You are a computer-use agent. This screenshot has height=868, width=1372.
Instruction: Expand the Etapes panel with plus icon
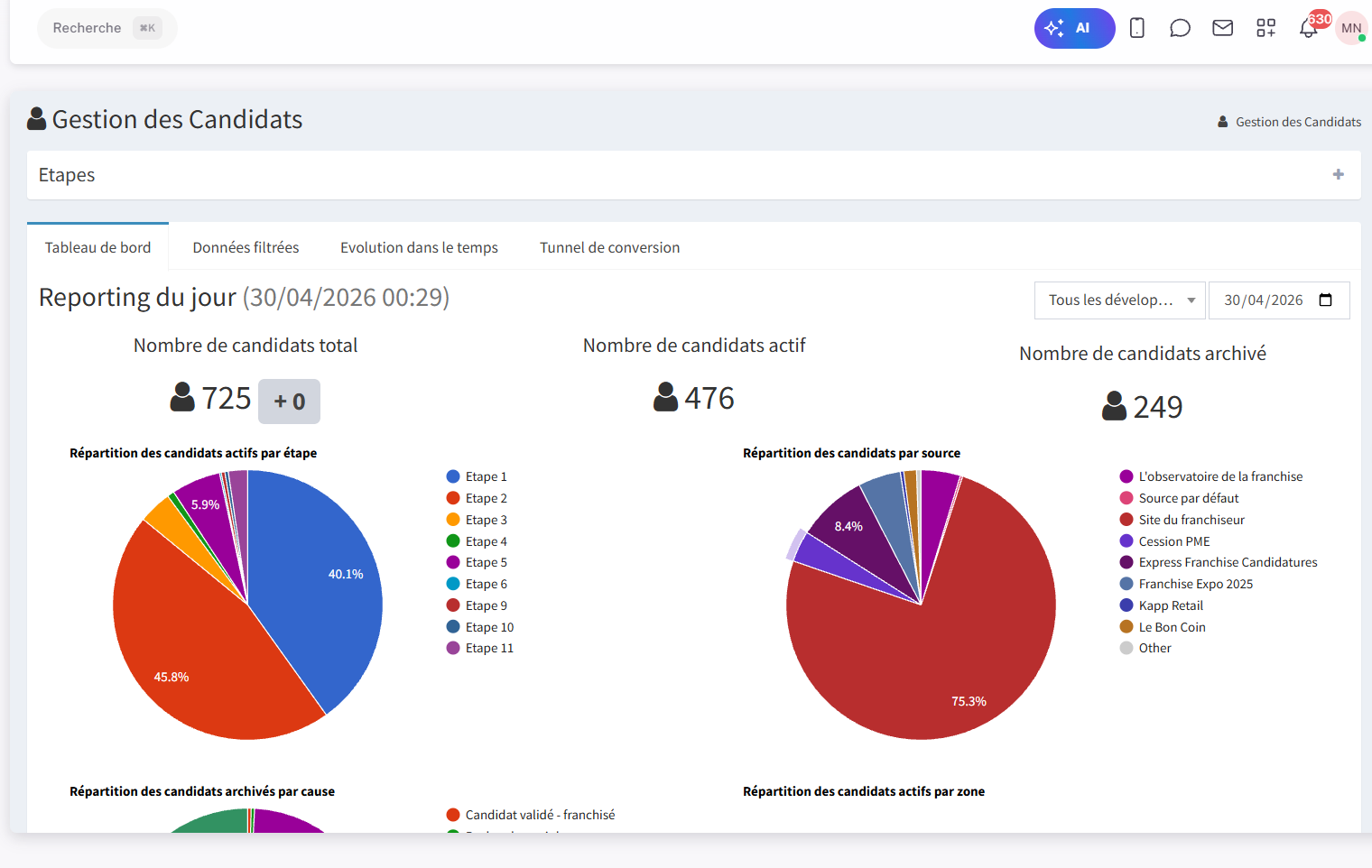point(1339,174)
